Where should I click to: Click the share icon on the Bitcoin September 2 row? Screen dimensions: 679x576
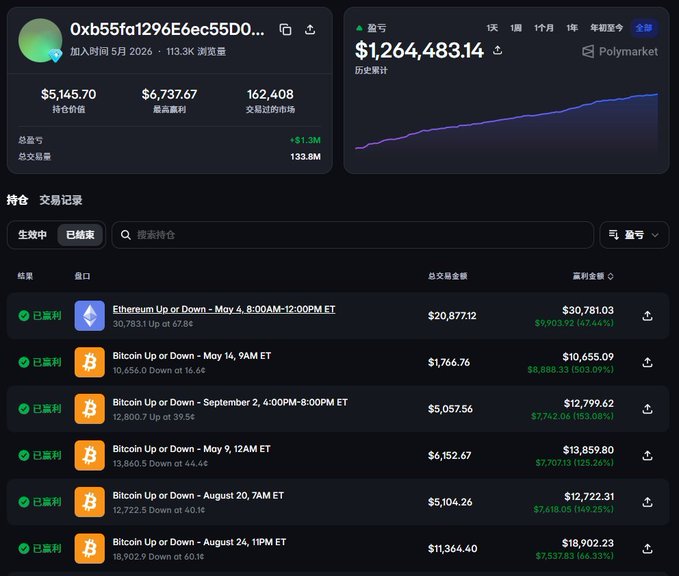[x=647, y=409]
